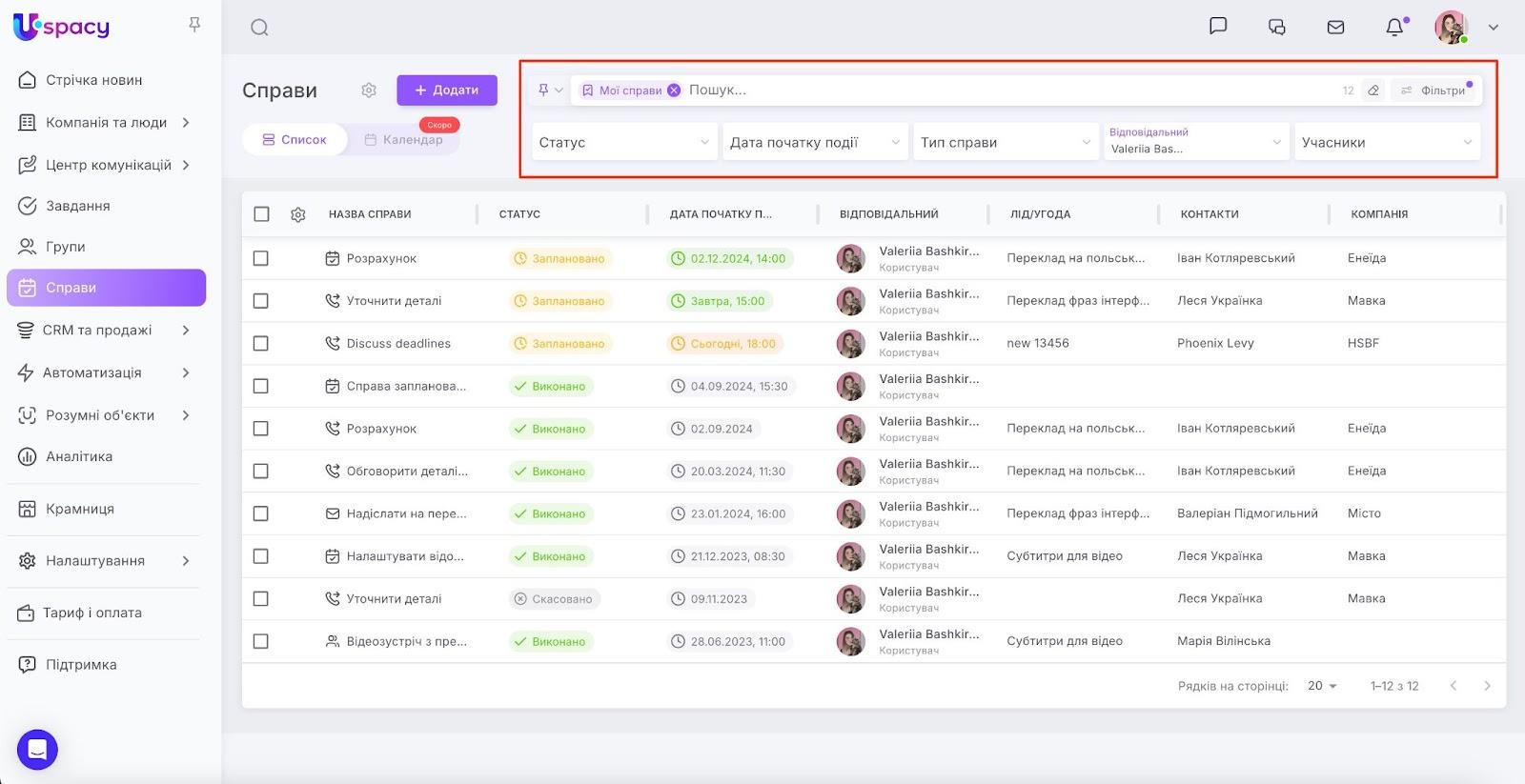The image size is (1525, 784).
Task: Open the Статус filter dropdown
Action: tap(624, 143)
